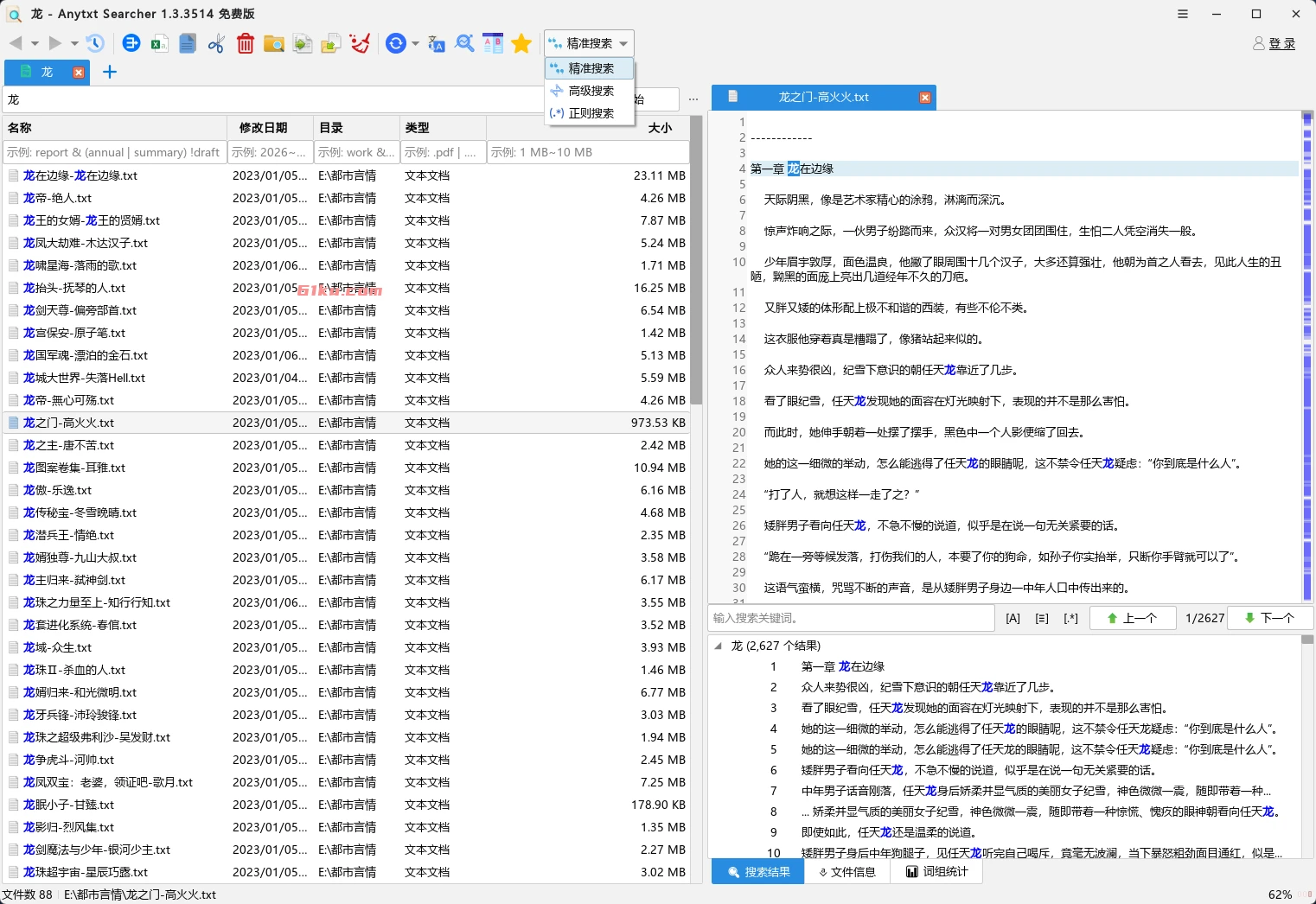Click the 62% zoom level in status bar

(x=1280, y=894)
